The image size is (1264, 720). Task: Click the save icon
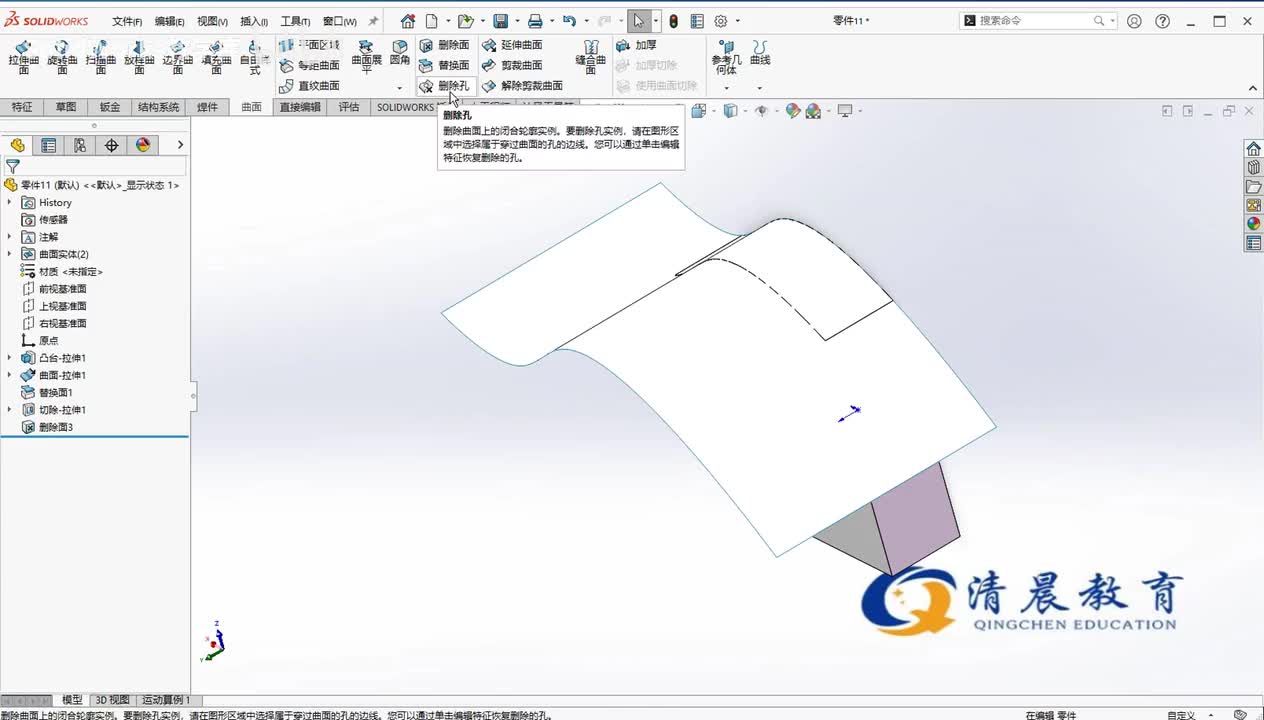pos(500,21)
